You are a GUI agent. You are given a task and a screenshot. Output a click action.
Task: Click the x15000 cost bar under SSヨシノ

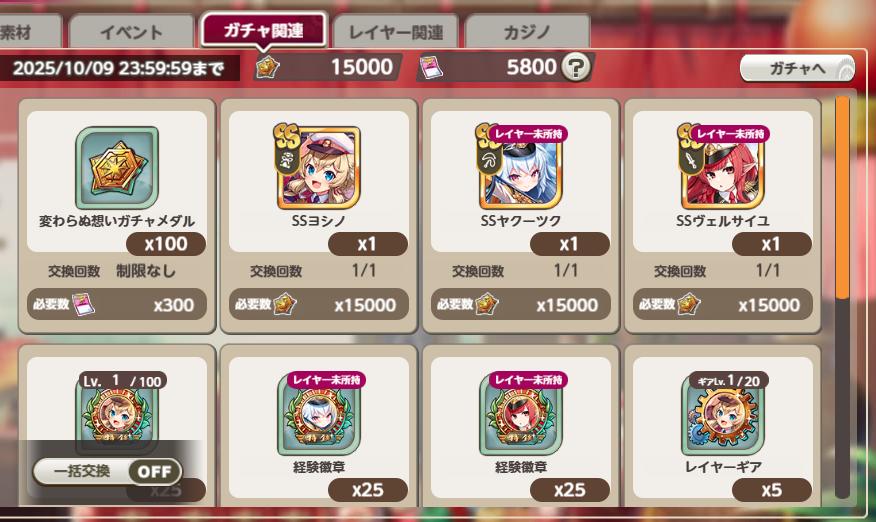tap(318, 304)
